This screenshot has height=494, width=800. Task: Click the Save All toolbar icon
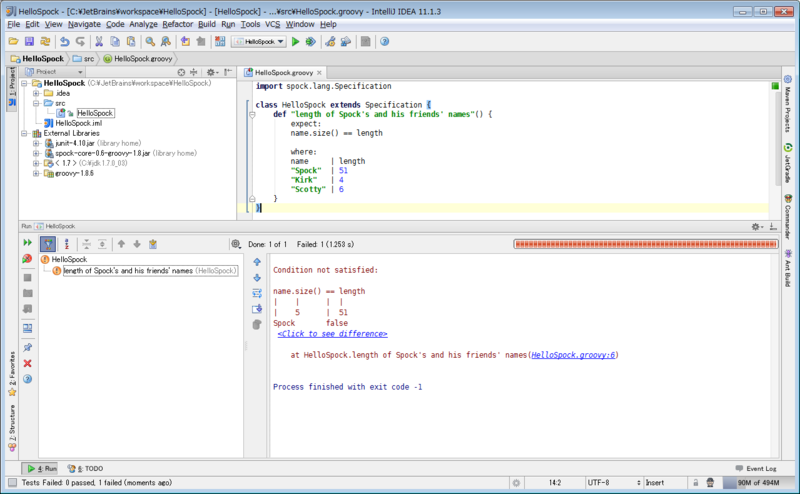[x=29, y=41]
